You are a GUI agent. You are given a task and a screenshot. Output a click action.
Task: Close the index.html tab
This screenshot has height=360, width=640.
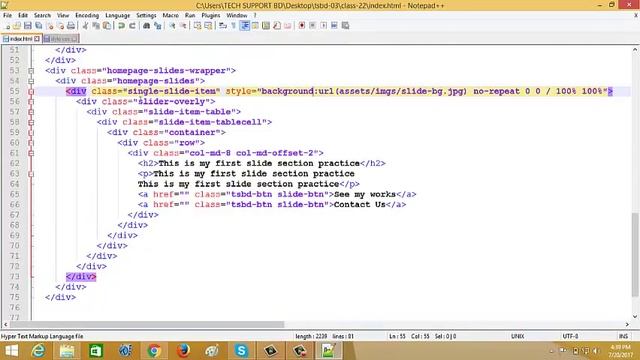tap(37, 39)
